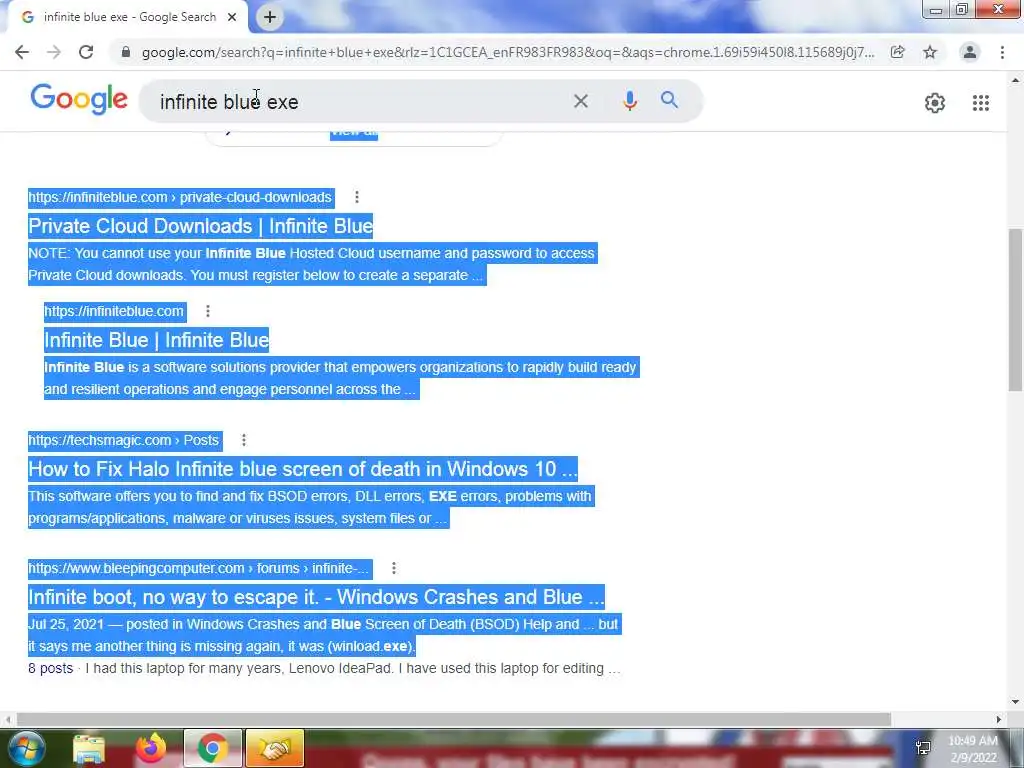Open the Chrome profile avatar
The width and height of the screenshot is (1024, 768).
click(x=970, y=52)
